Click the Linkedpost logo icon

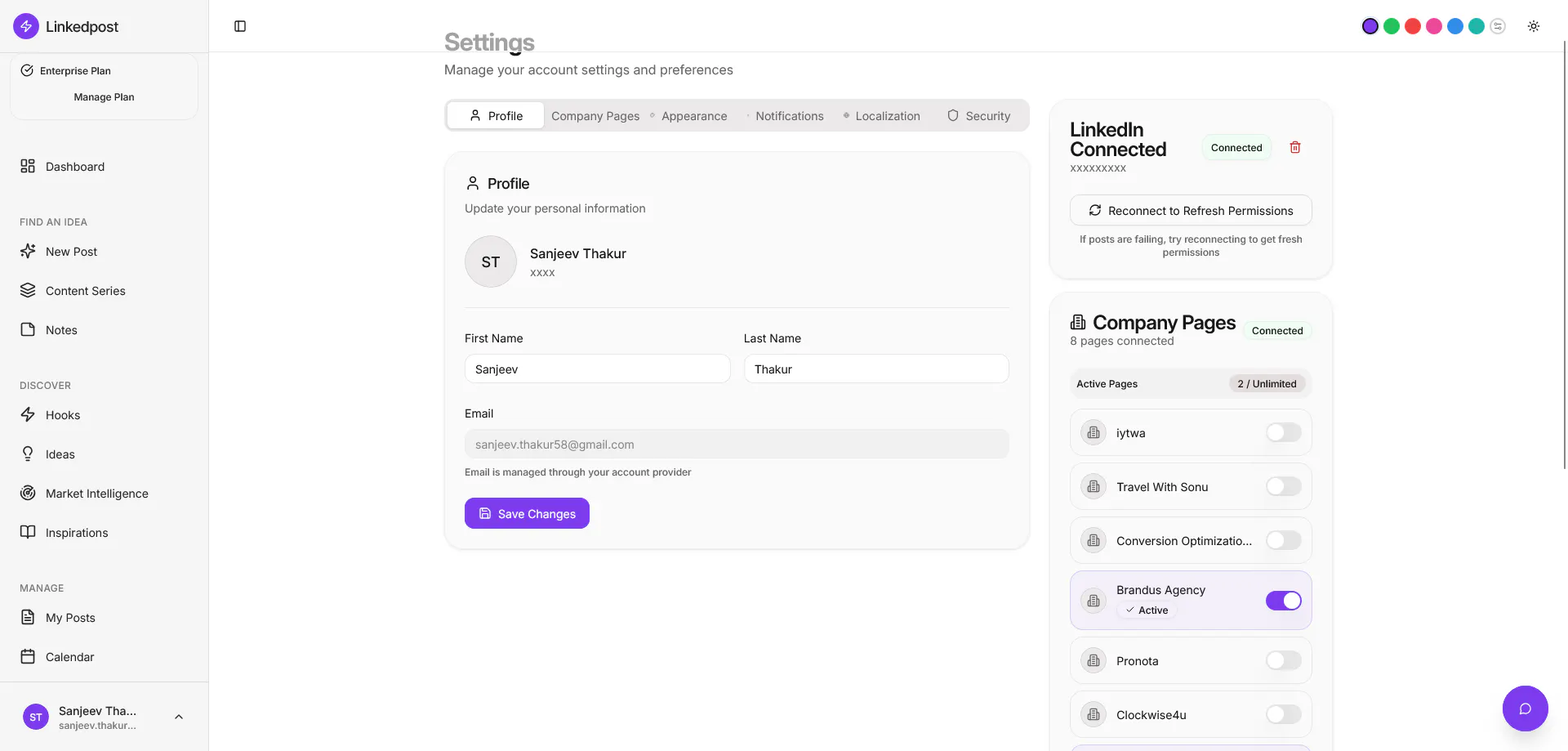(26, 26)
